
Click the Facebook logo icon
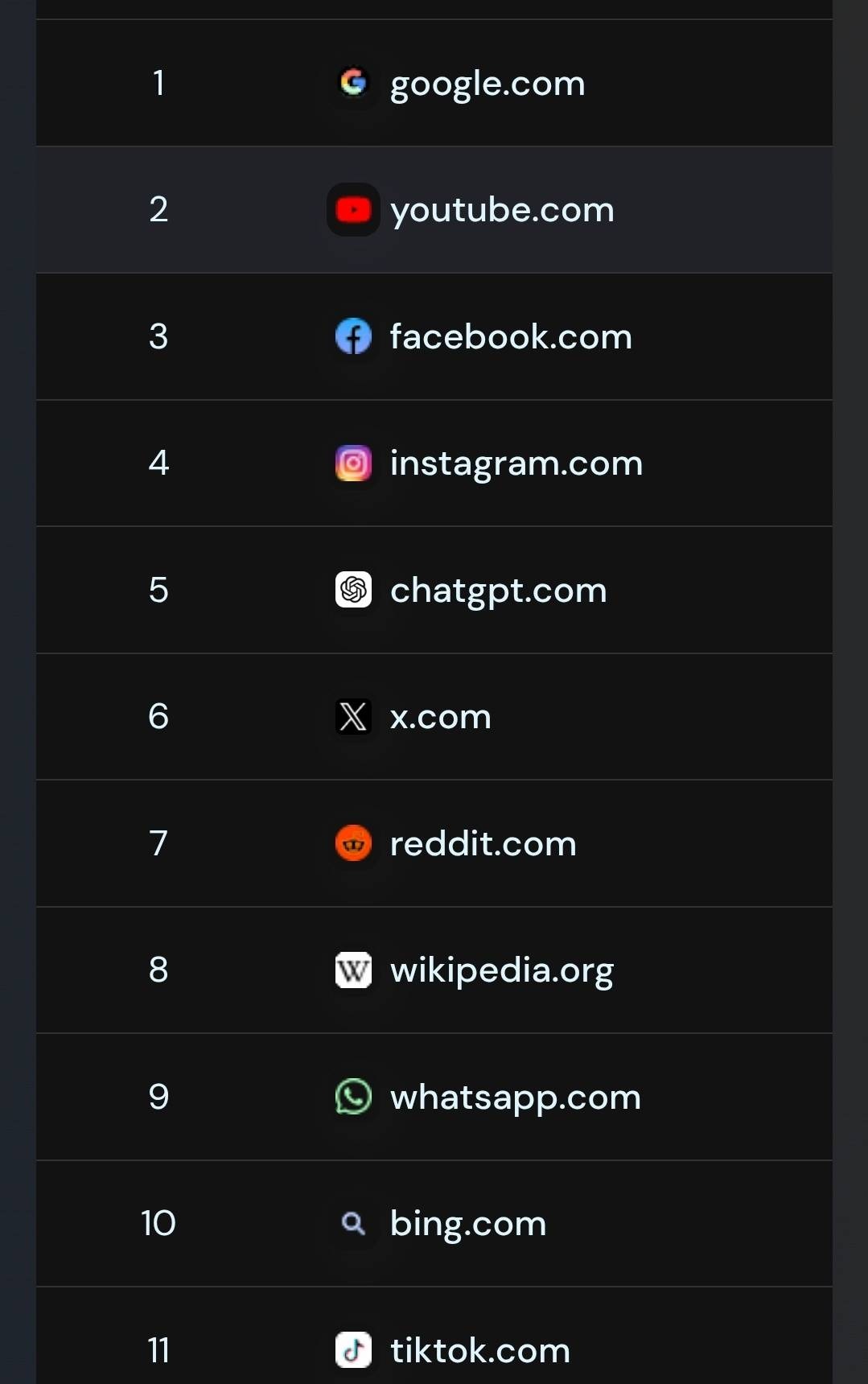pyautogui.click(x=353, y=336)
